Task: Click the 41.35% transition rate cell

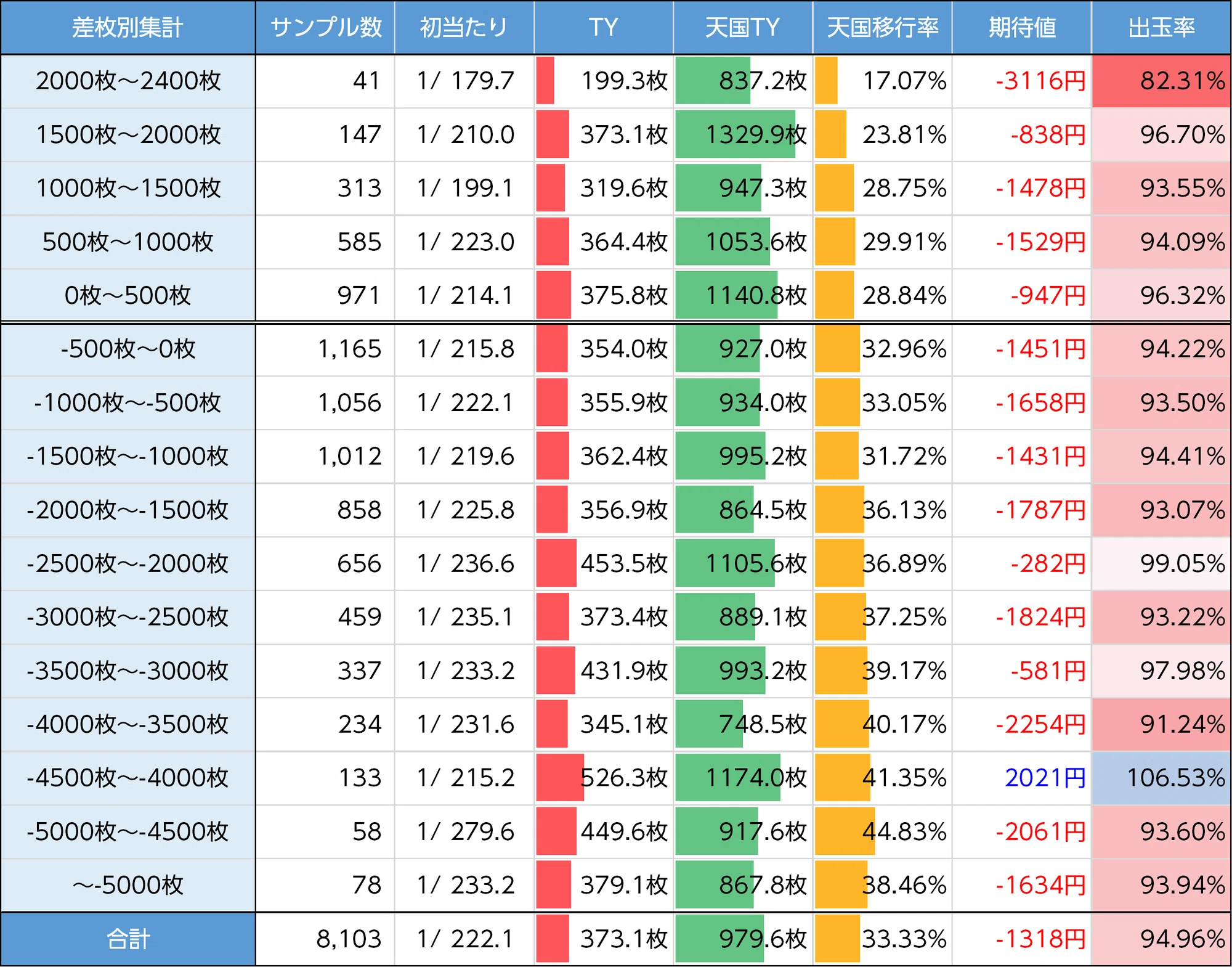Action: pos(882,778)
